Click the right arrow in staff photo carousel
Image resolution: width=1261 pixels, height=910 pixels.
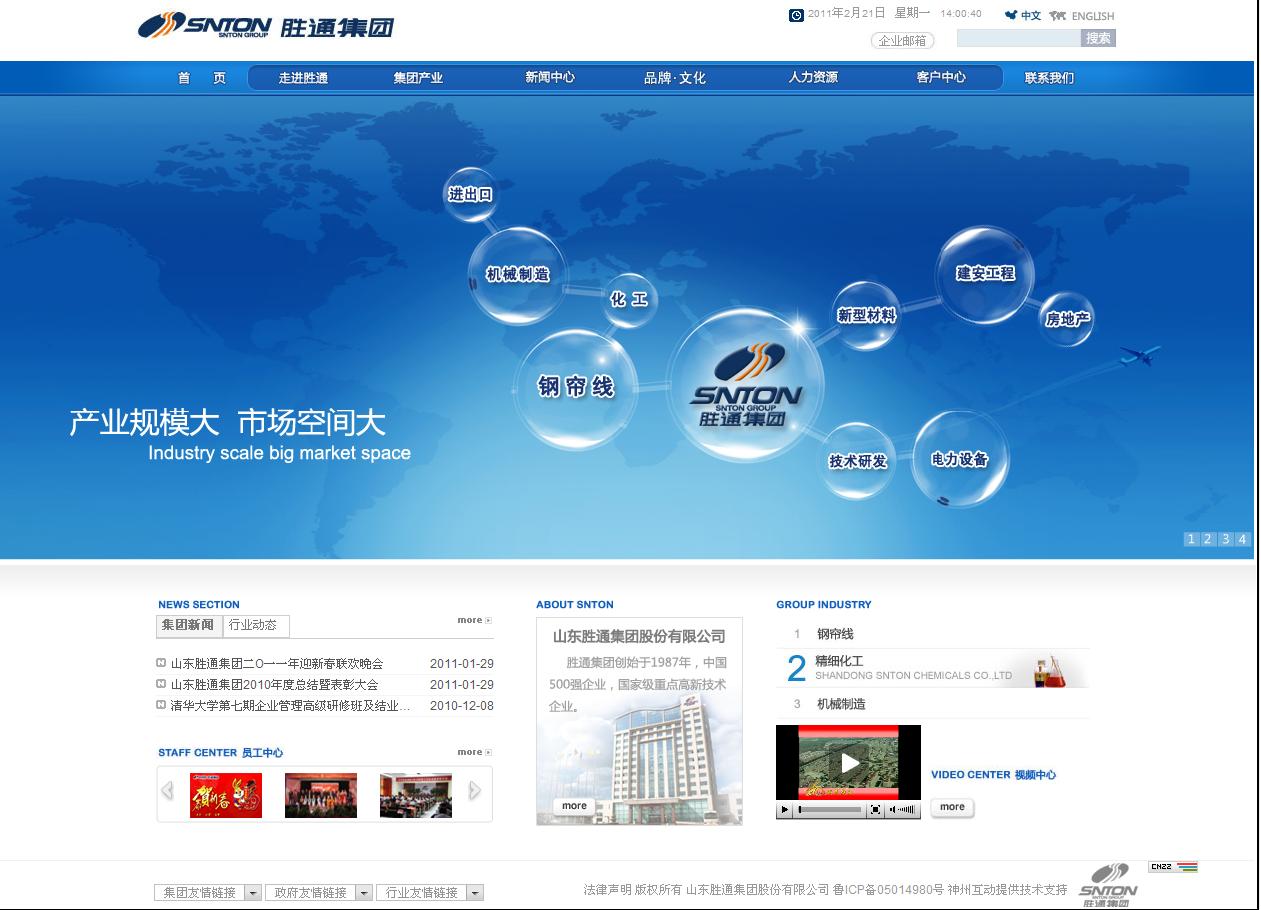coord(475,791)
